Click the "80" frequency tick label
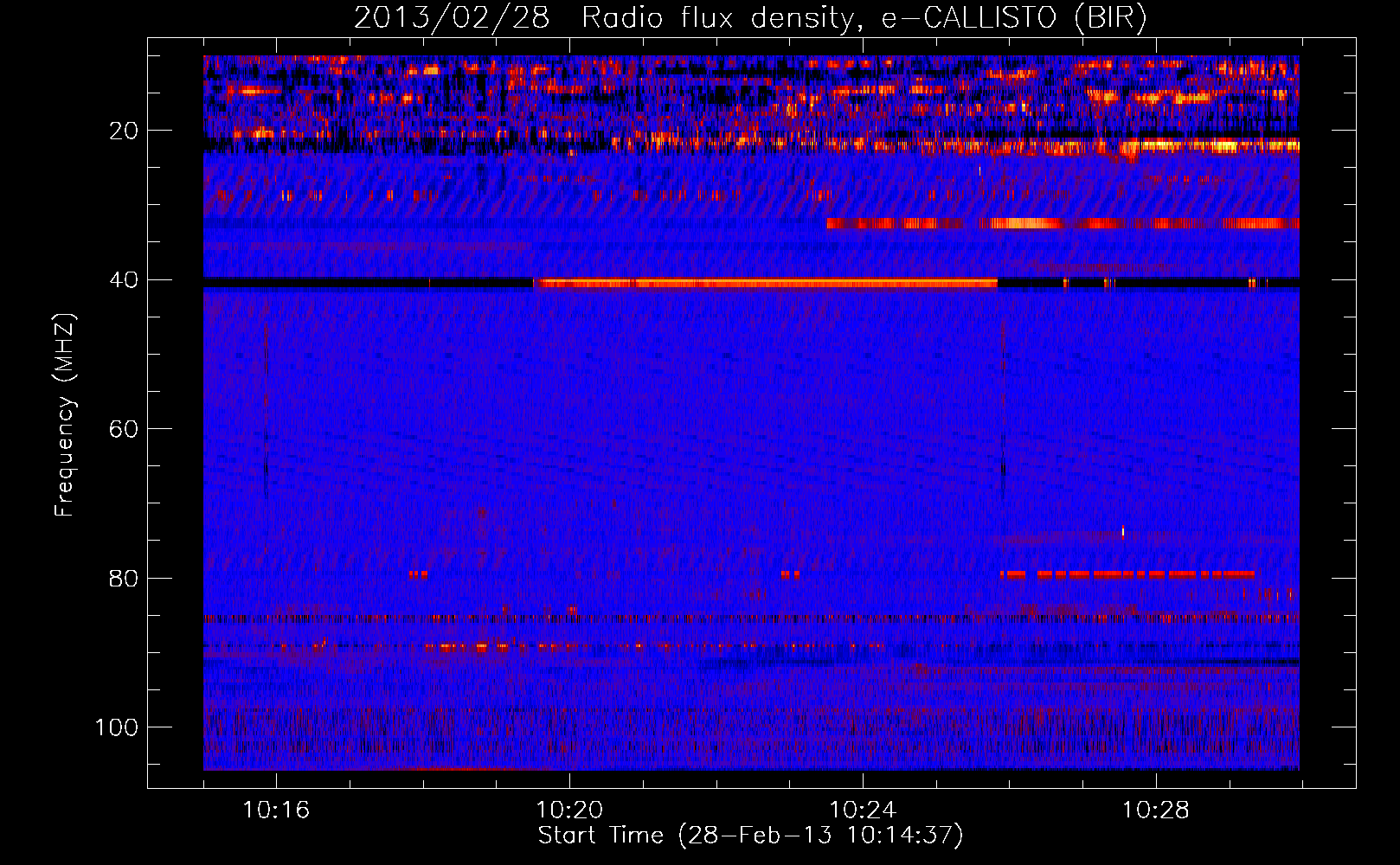This screenshot has width=1400, height=865. point(124,579)
